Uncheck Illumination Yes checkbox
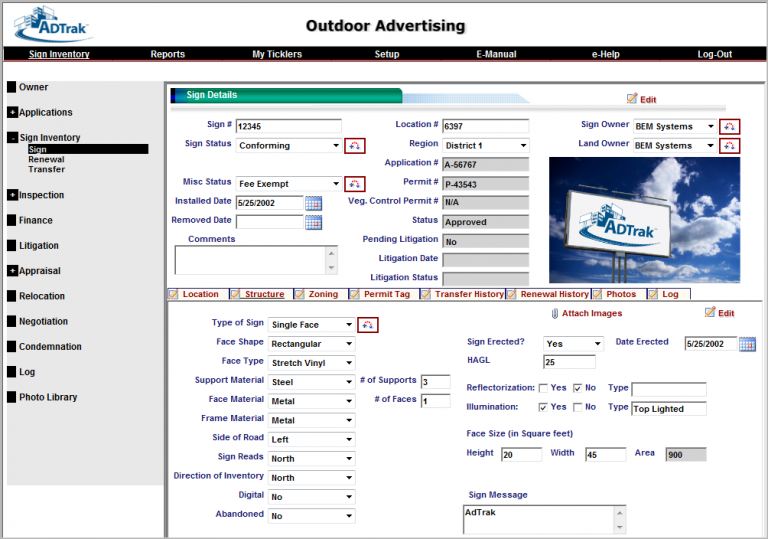The height and width of the screenshot is (539, 768). tap(543, 407)
